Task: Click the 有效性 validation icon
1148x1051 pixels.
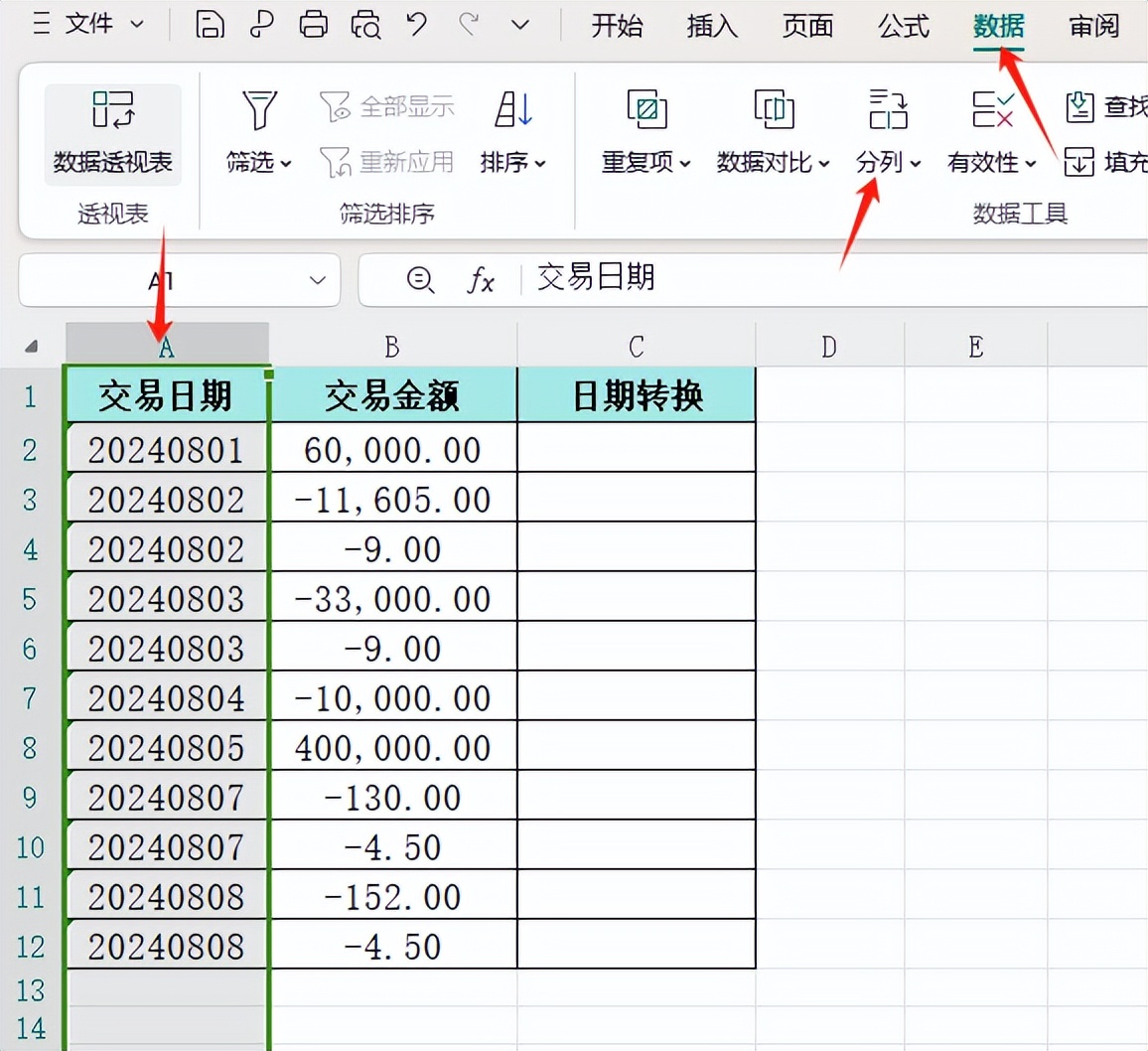Action: tap(993, 109)
